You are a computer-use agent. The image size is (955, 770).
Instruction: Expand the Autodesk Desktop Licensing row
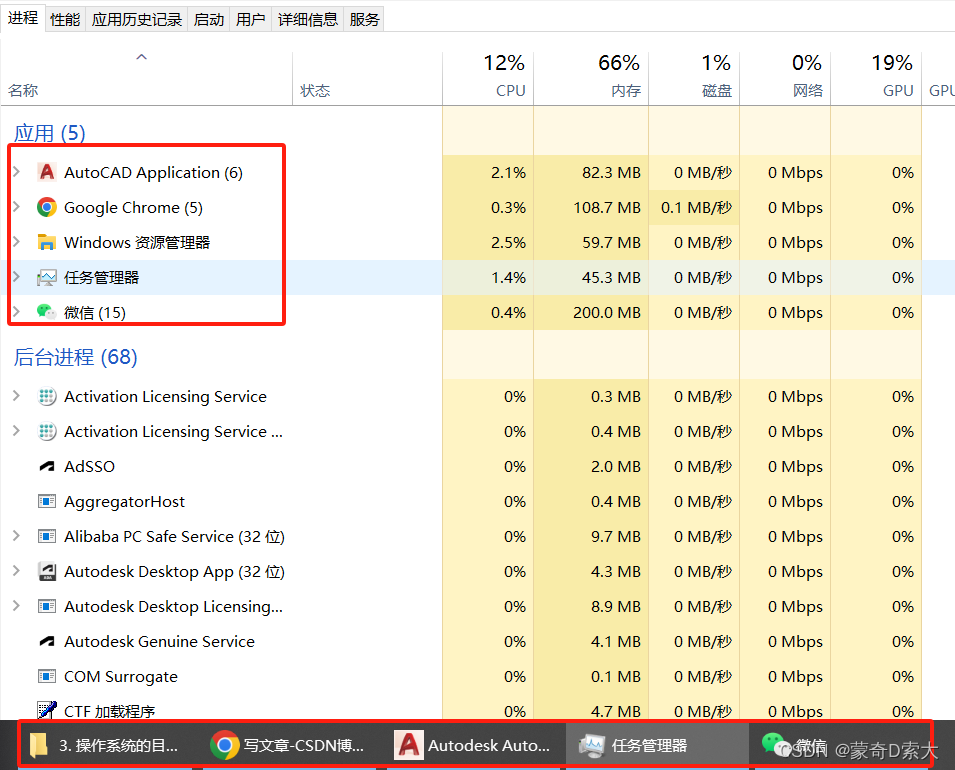(x=17, y=606)
